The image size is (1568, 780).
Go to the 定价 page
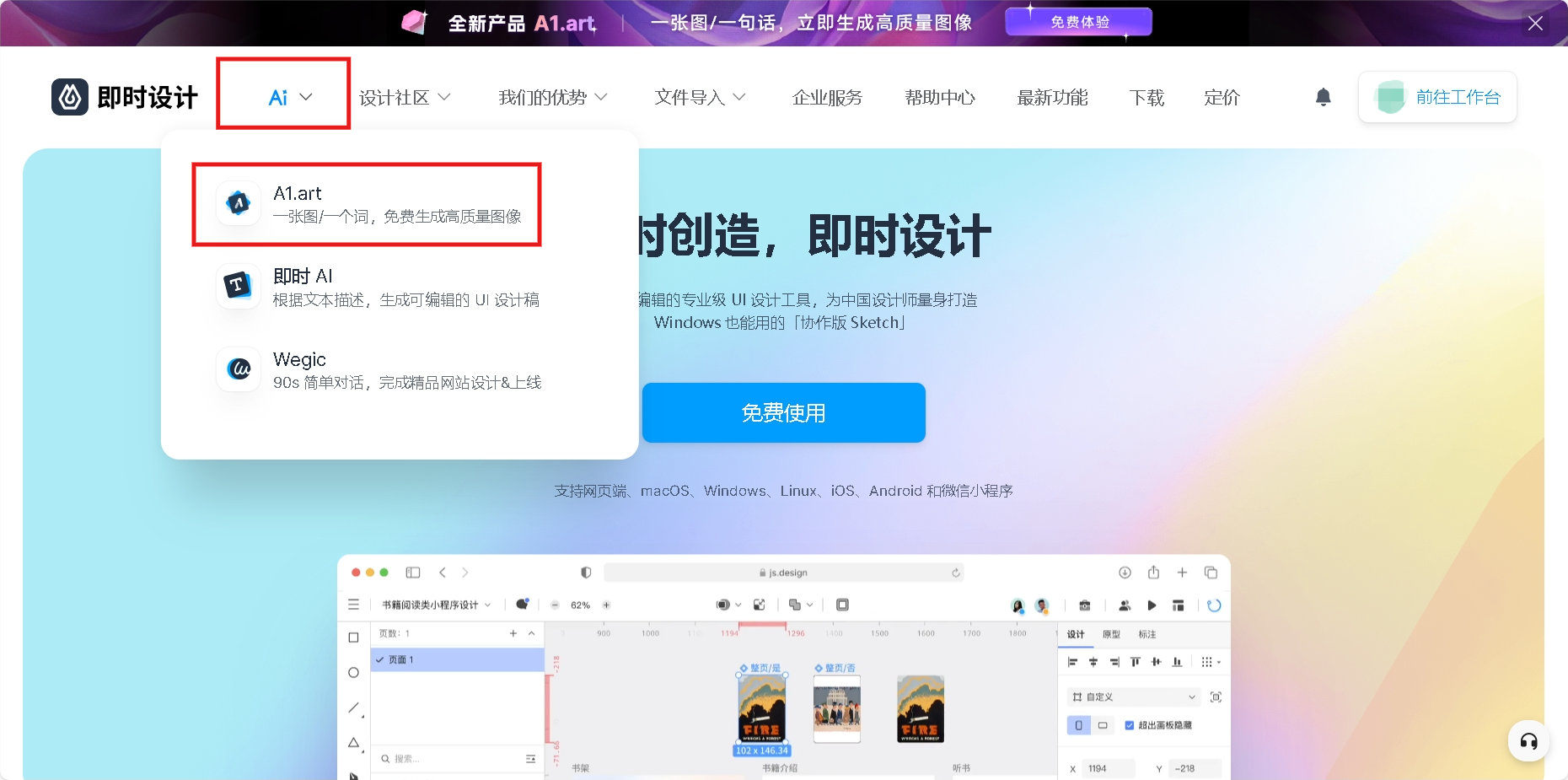point(1222,98)
